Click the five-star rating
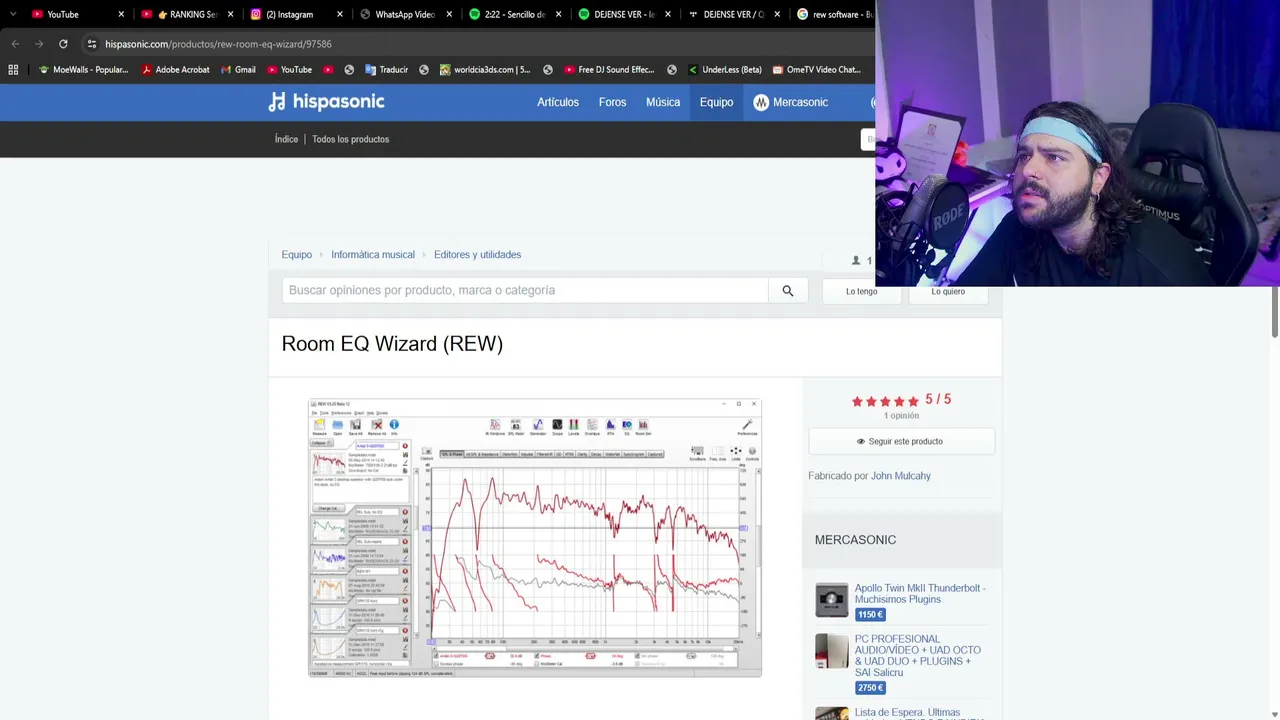The height and width of the screenshot is (720, 1280). [885, 401]
